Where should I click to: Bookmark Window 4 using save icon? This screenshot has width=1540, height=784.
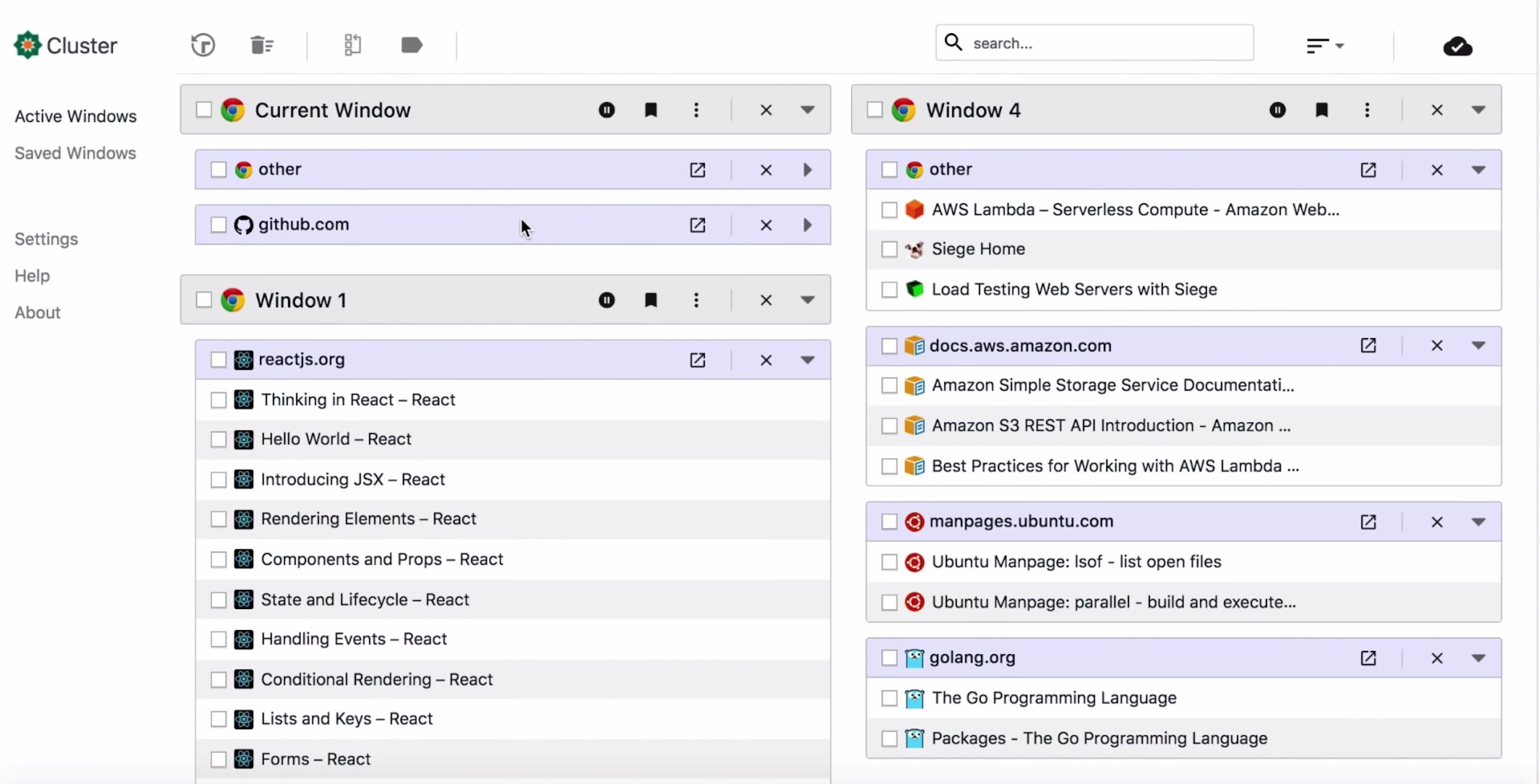(1321, 110)
